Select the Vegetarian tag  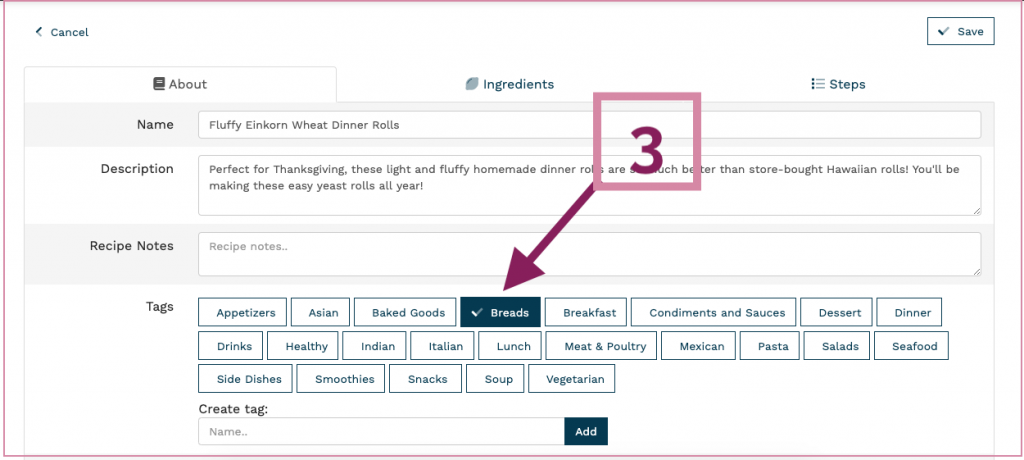coord(571,379)
